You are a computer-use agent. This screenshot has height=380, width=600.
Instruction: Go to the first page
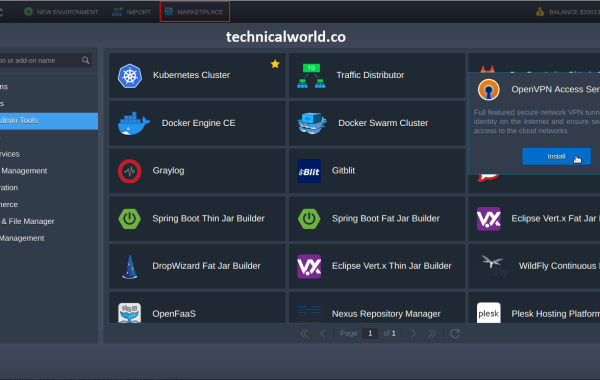304,334
